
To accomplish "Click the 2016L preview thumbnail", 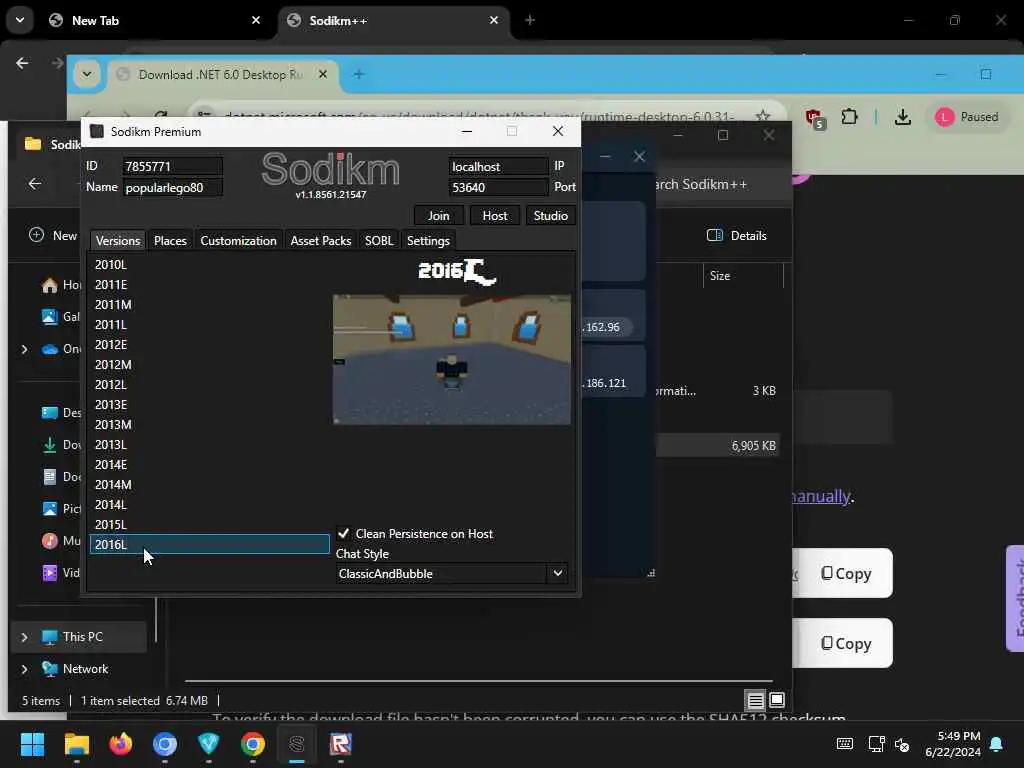I will [452, 359].
